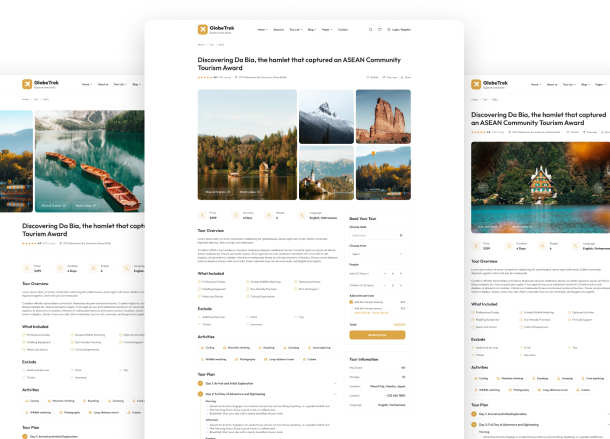This screenshot has width=610, height=439.
Task: Open the Contact item in the center header
Action: [x=343, y=30]
